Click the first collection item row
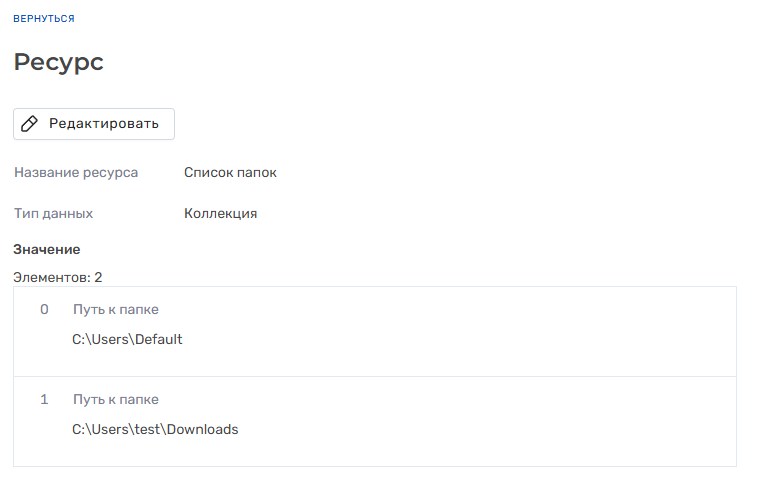 click(x=450, y=330)
